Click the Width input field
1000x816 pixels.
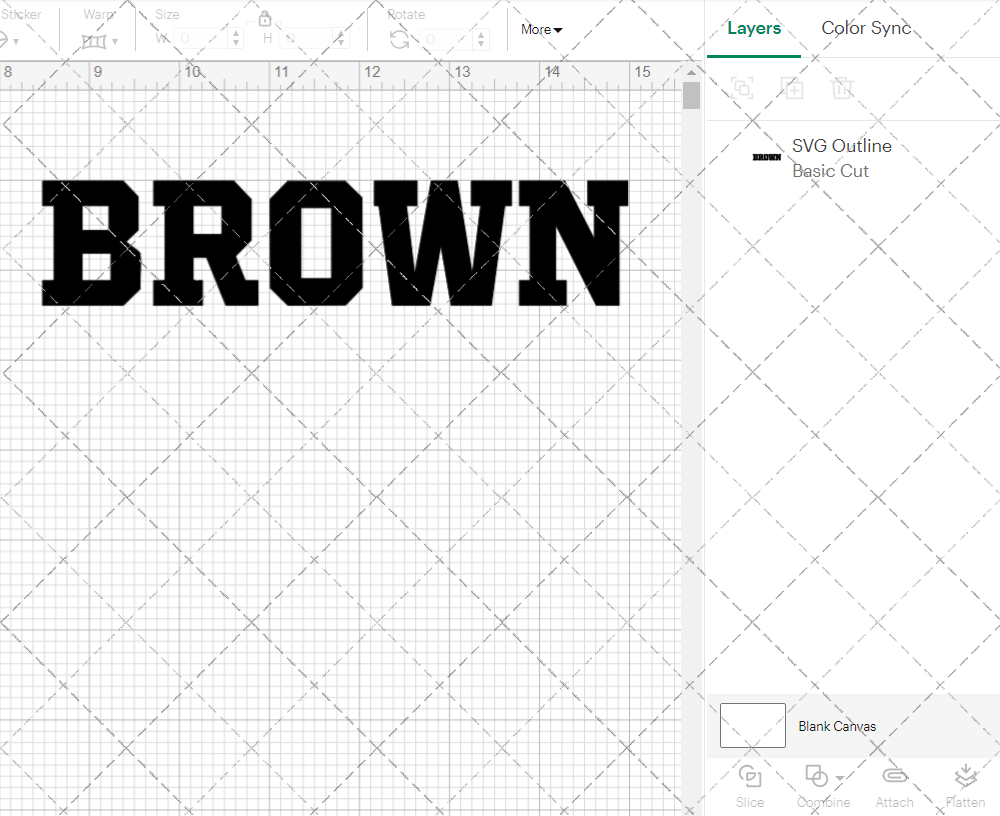pos(200,36)
